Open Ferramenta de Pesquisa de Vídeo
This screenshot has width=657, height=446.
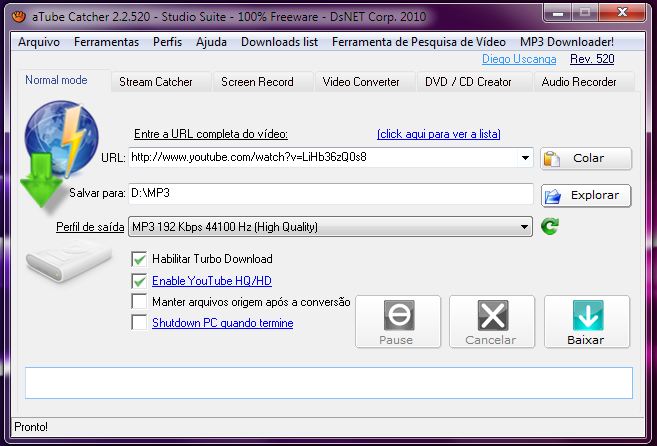[419, 42]
